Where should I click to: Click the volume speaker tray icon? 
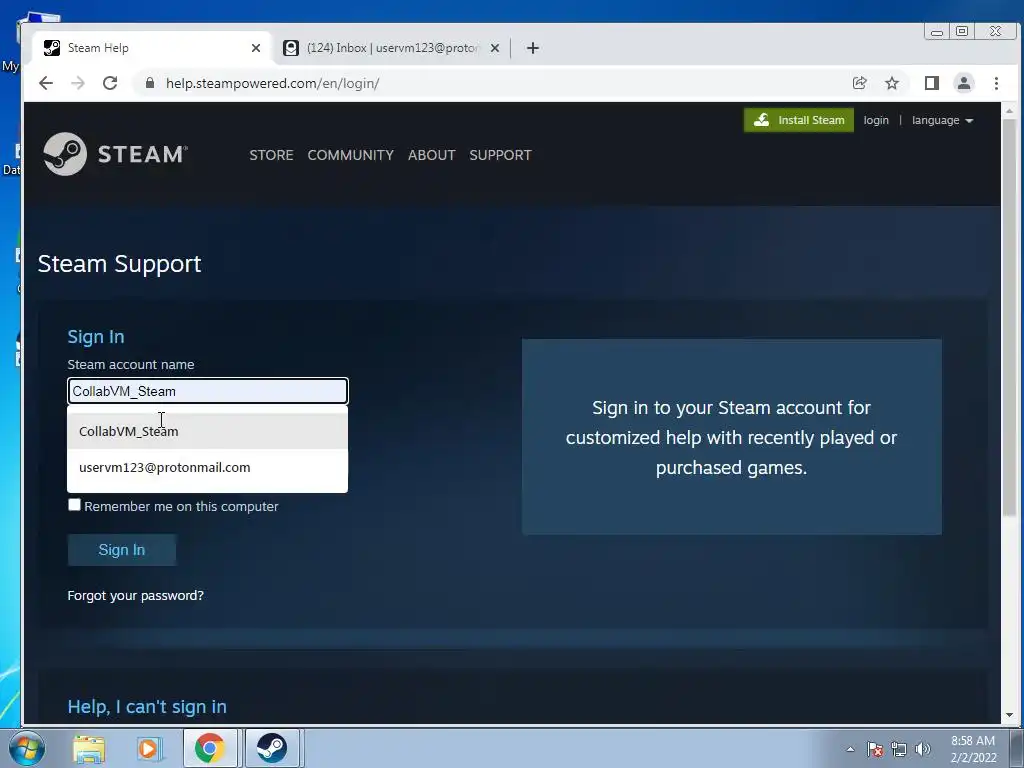click(x=922, y=749)
